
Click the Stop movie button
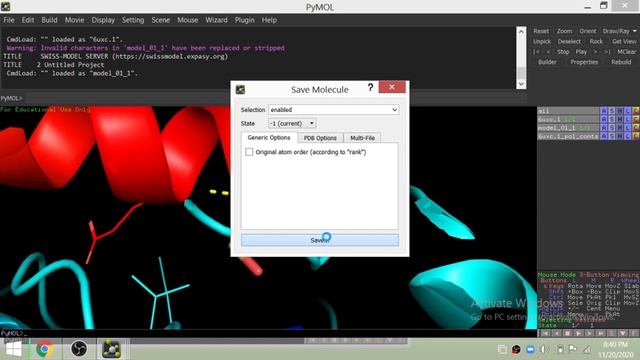[x=563, y=52]
